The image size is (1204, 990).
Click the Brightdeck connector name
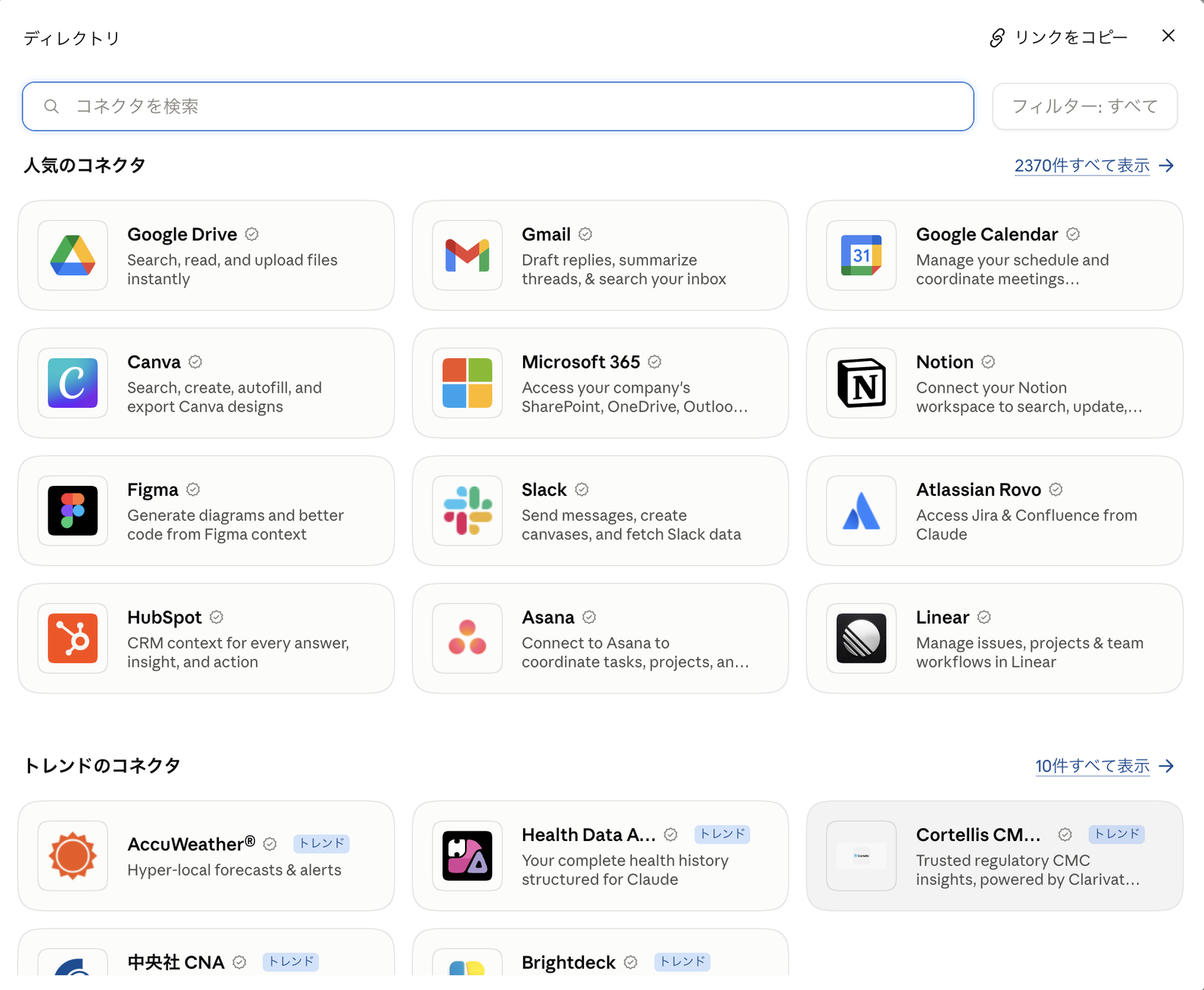pos(569,963)
